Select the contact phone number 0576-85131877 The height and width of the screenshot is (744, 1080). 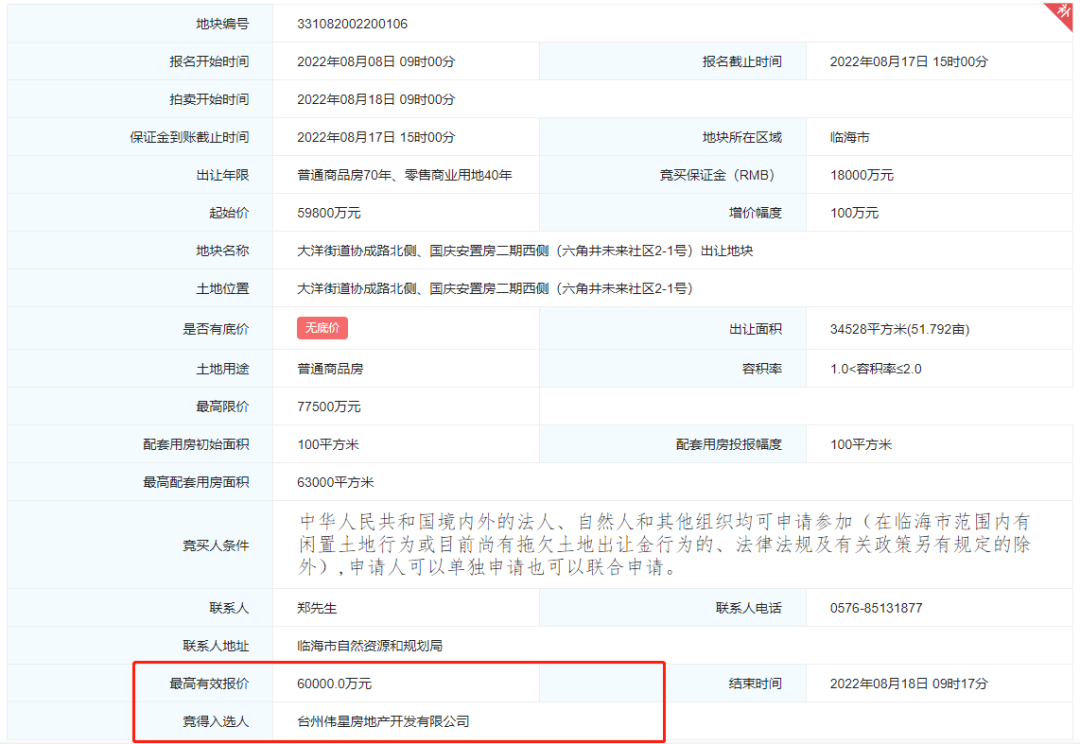click(x=876, y=608)
